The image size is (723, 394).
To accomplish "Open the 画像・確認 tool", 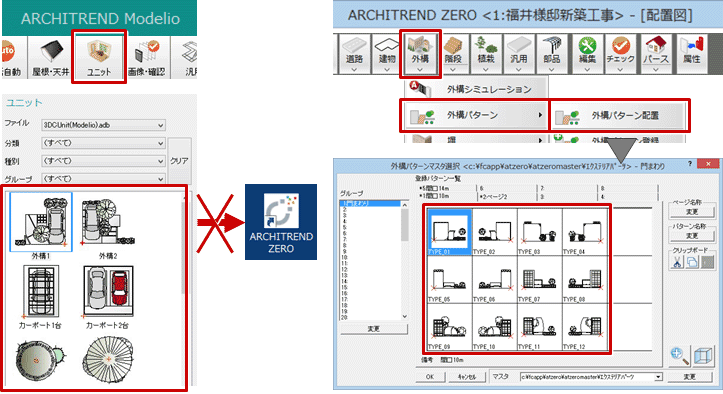I will coord(147,57).
